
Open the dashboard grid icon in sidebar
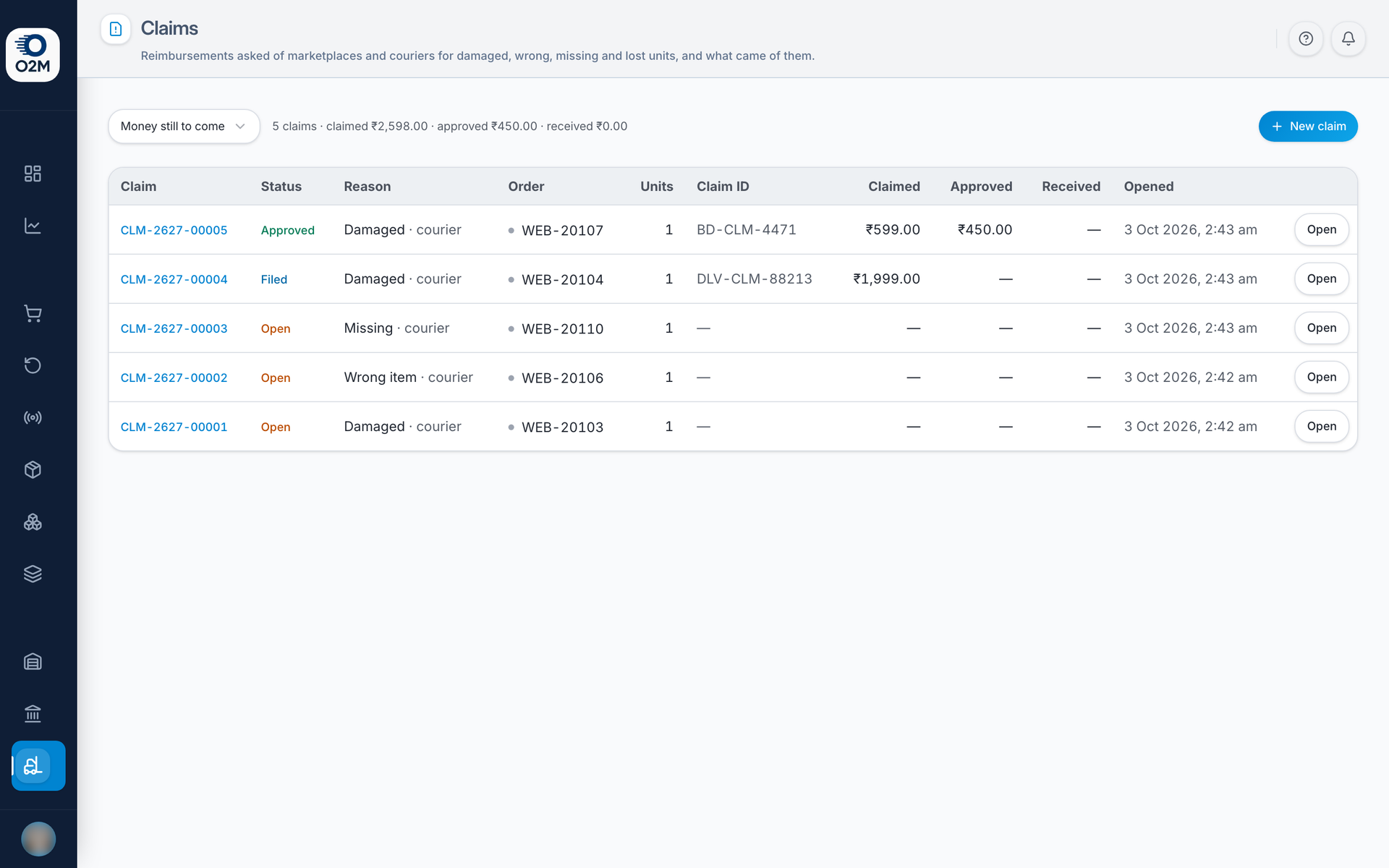(33, 174)
